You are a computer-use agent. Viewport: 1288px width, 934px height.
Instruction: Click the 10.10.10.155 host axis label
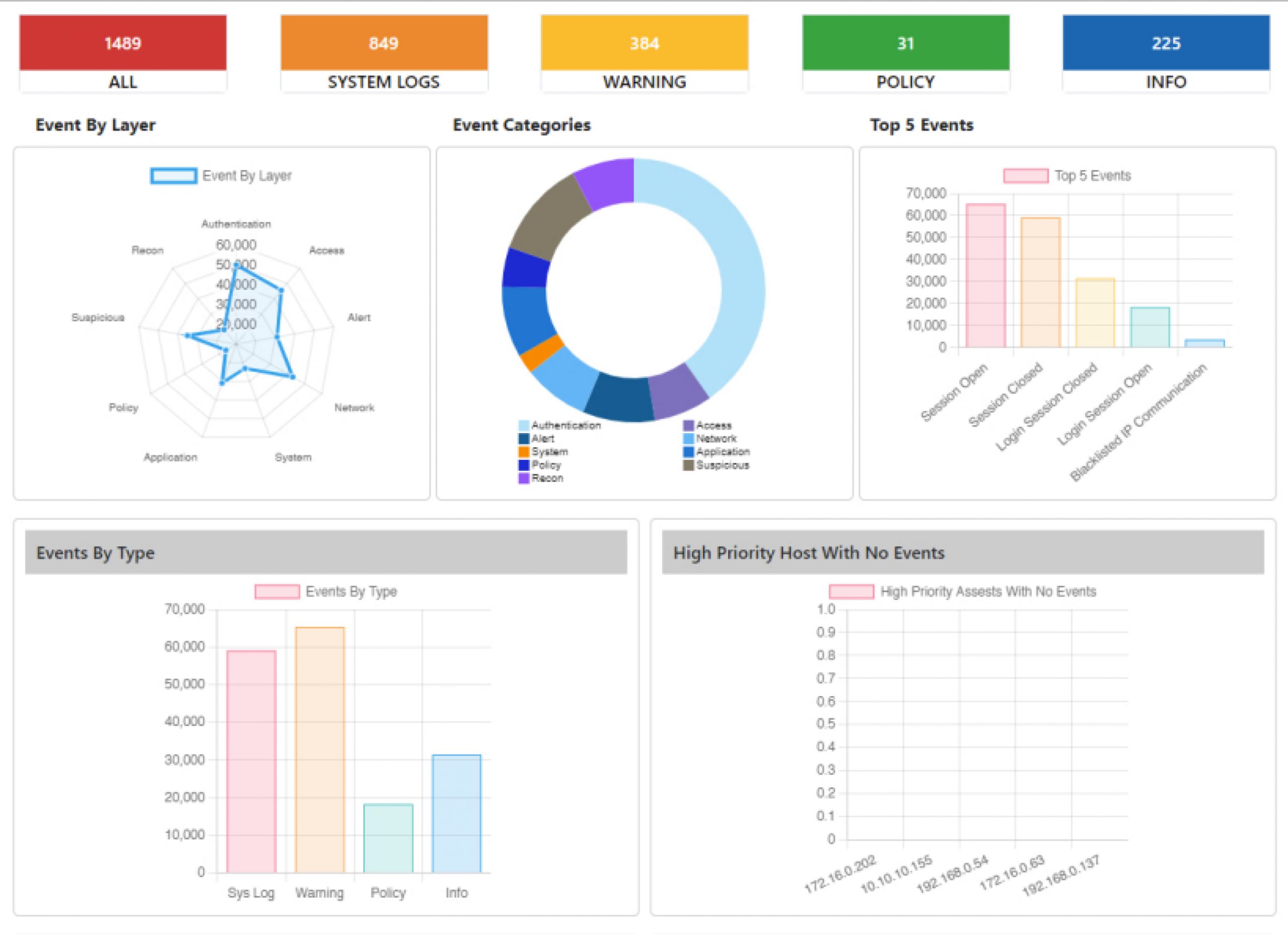point(896,874)
